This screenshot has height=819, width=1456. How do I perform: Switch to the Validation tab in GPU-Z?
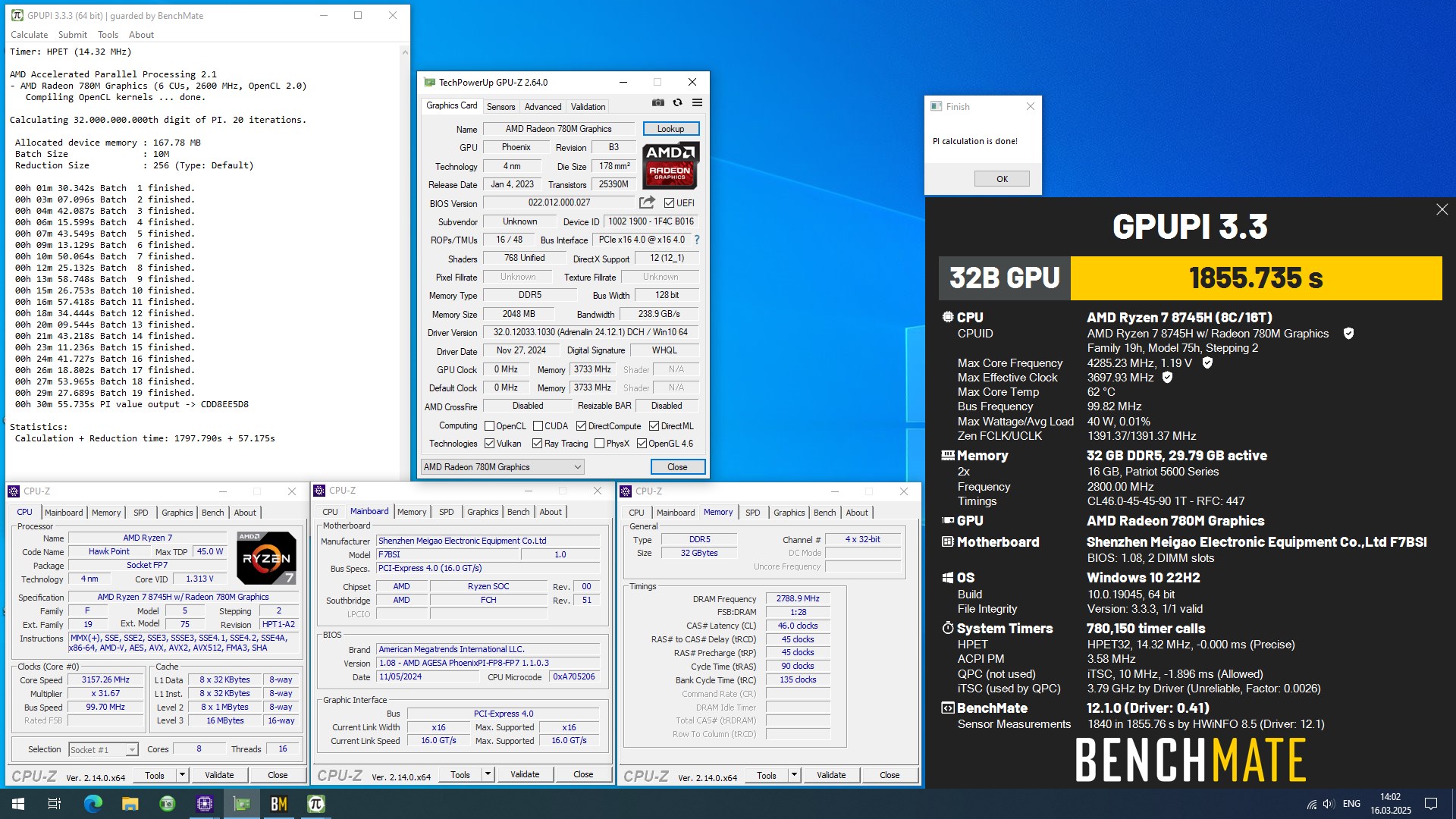(x=588, y=107)
